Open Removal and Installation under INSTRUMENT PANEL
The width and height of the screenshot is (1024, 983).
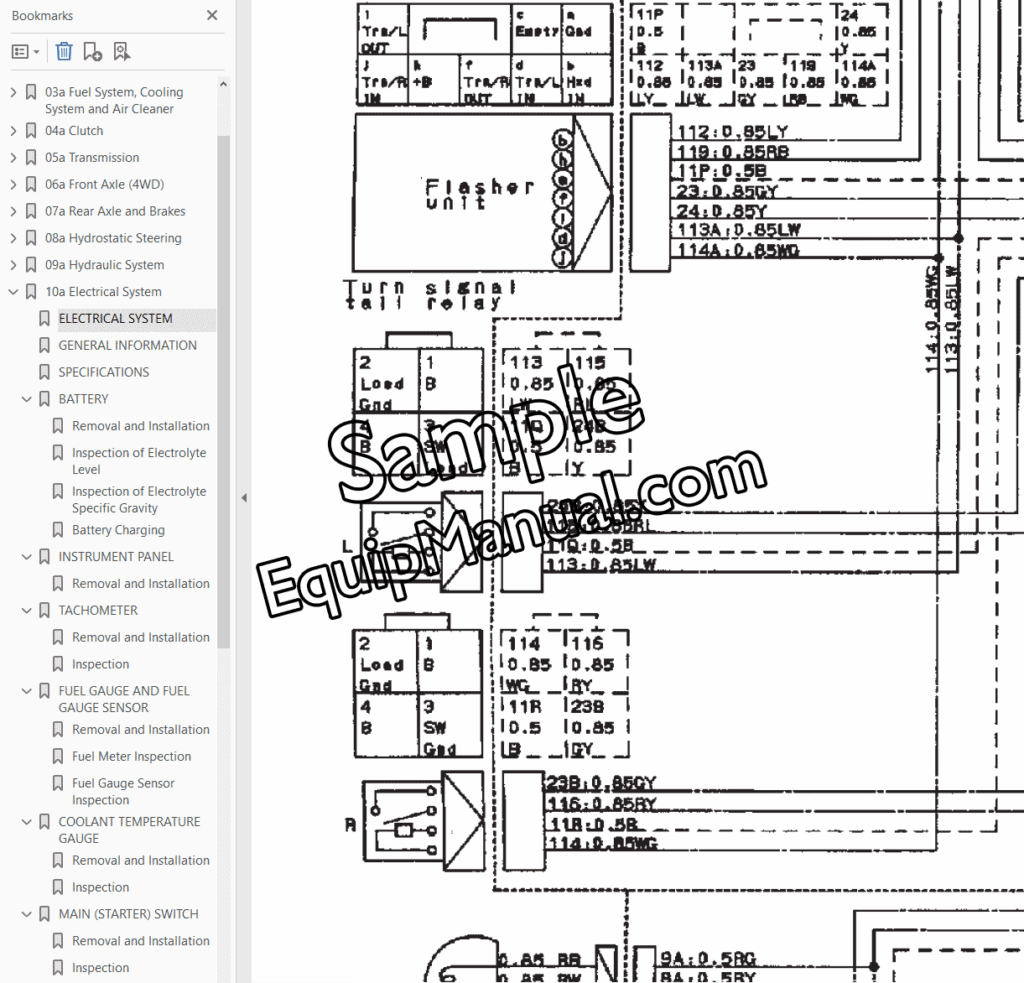click(x=140, y=583)
